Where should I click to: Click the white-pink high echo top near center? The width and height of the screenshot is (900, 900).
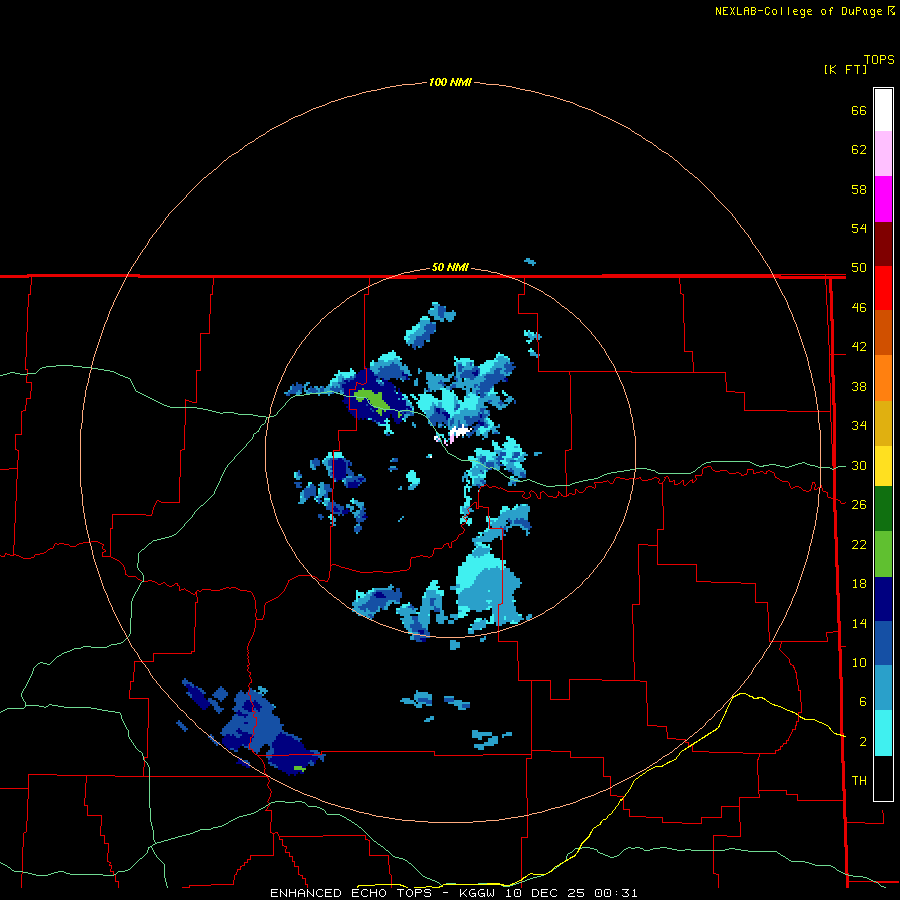458,433
